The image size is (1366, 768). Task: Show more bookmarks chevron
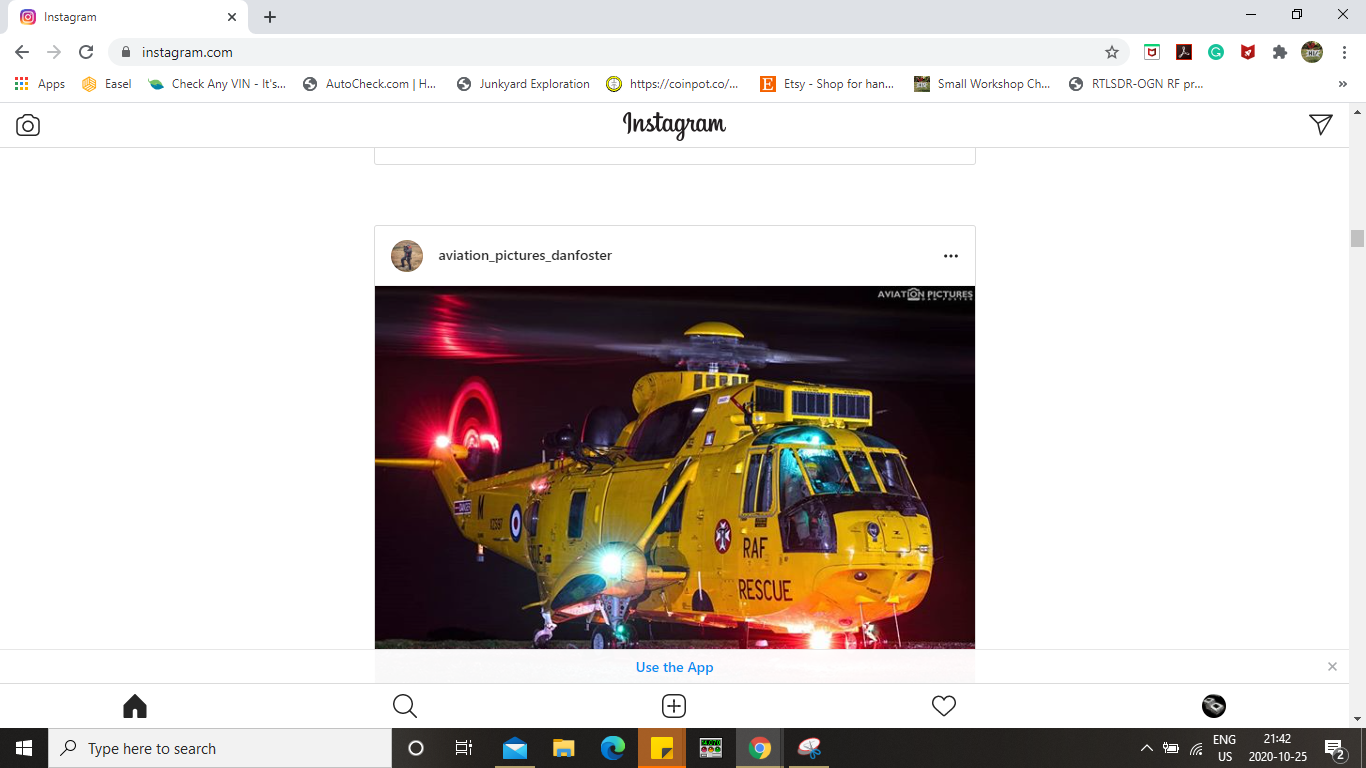point(1342,84)
